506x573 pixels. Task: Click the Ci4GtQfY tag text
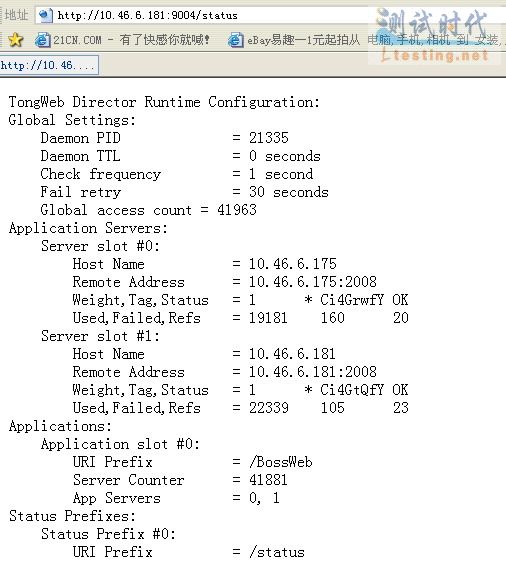352,390
